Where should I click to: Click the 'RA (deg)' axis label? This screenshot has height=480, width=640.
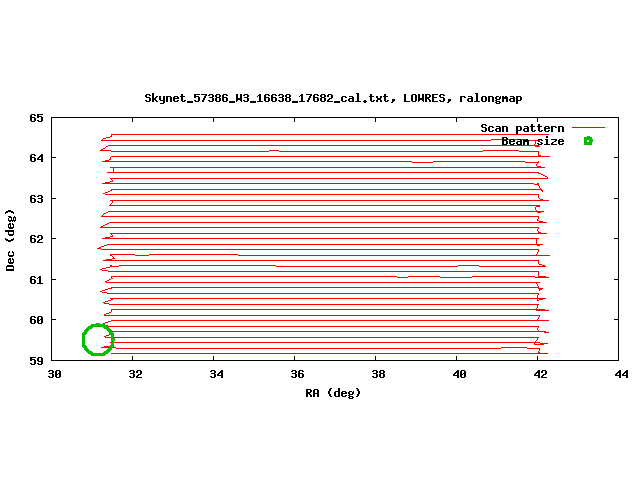click(x=333, y=393)
